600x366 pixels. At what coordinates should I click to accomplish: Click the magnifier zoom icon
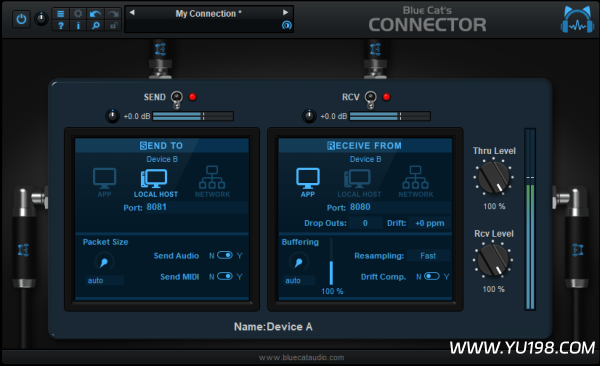click(x=95, y=26)
